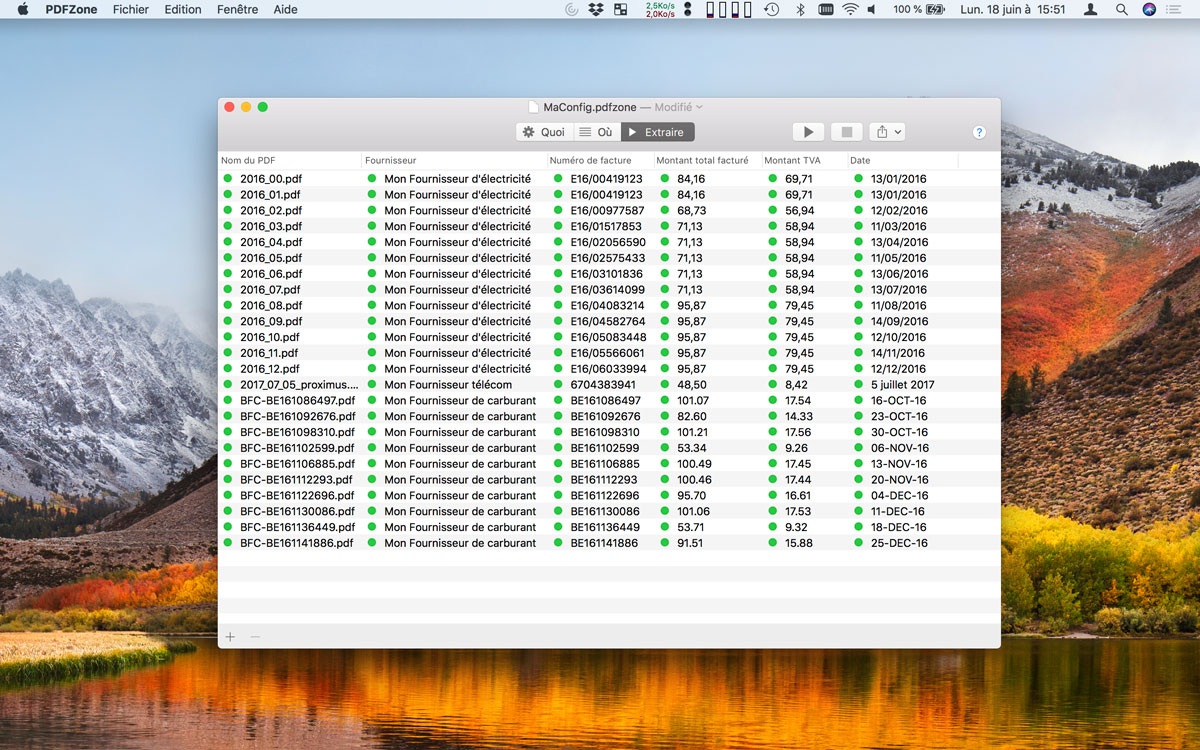Switch to the Où tab
The width and height of the screenshot is (1200, 750).
coord(596,132)
